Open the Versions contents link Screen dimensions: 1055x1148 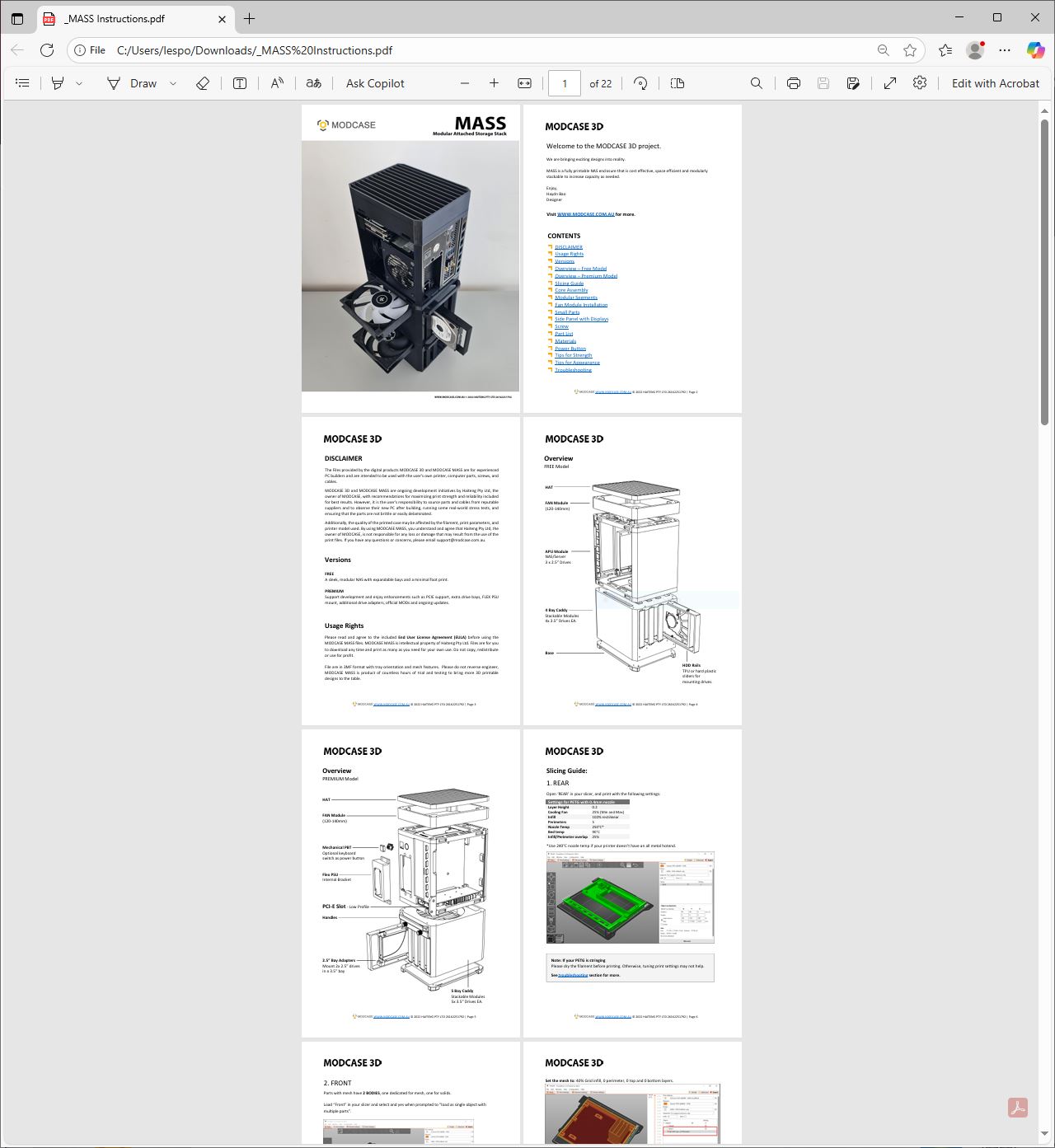coord(565,261)
